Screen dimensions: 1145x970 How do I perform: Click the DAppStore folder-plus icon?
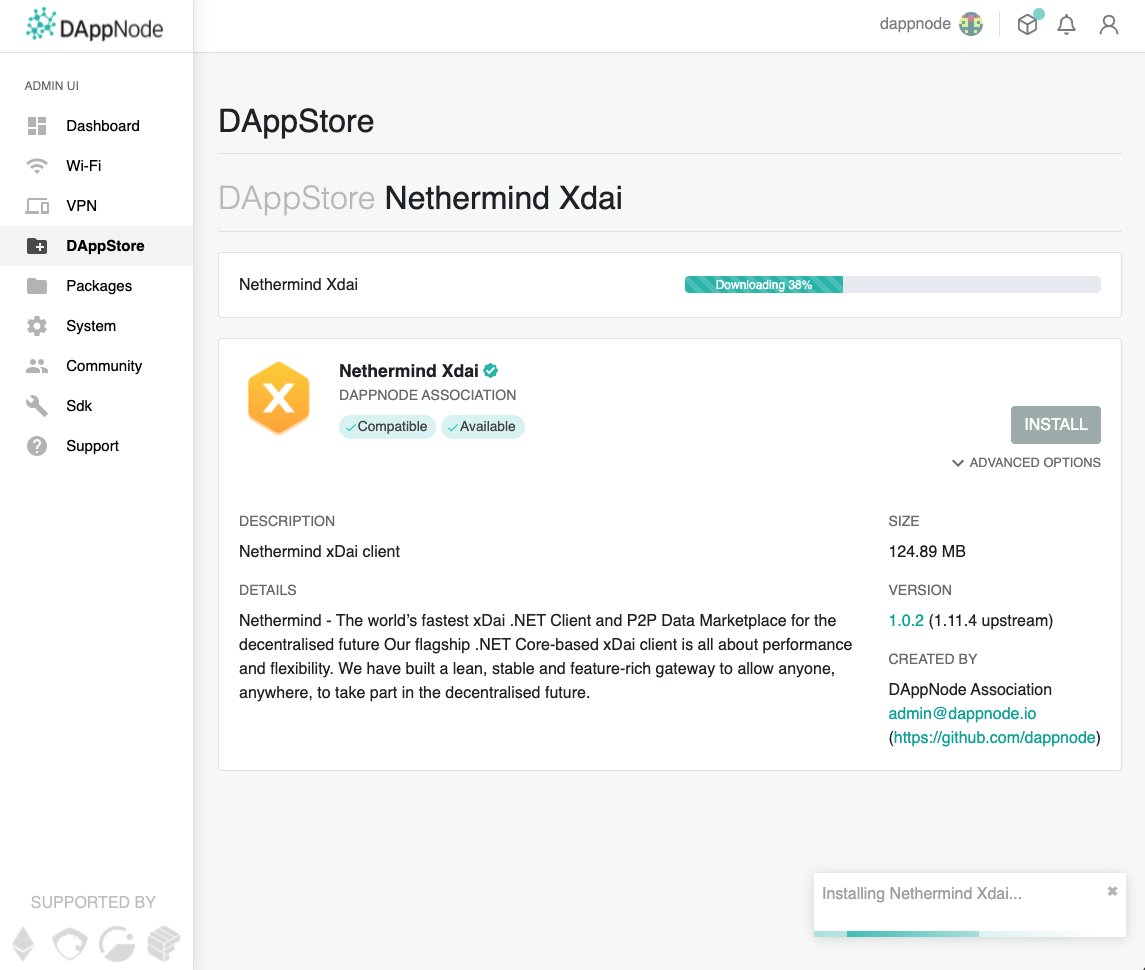click(x=37, y=246)
